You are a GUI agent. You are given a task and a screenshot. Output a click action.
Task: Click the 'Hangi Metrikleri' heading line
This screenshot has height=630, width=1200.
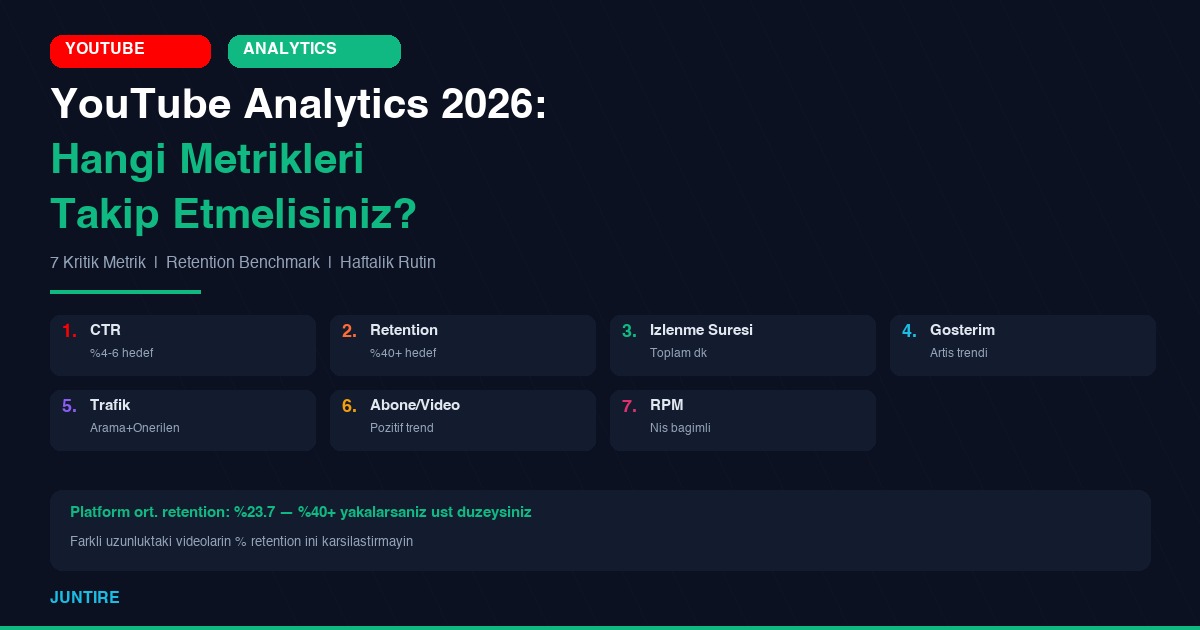point(207,159)
